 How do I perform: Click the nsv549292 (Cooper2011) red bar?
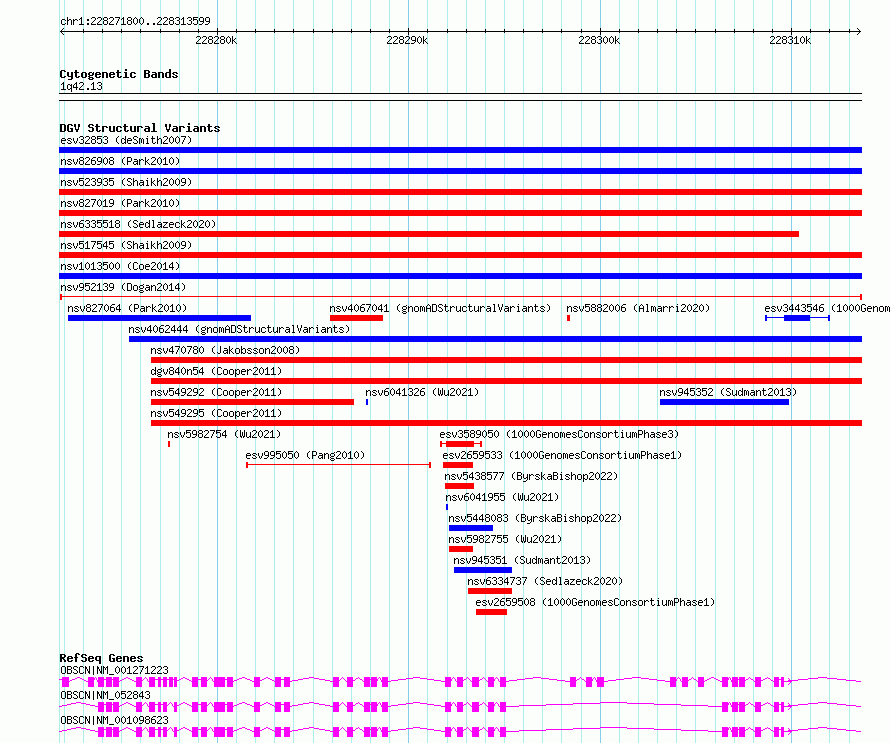coord(252,402)
